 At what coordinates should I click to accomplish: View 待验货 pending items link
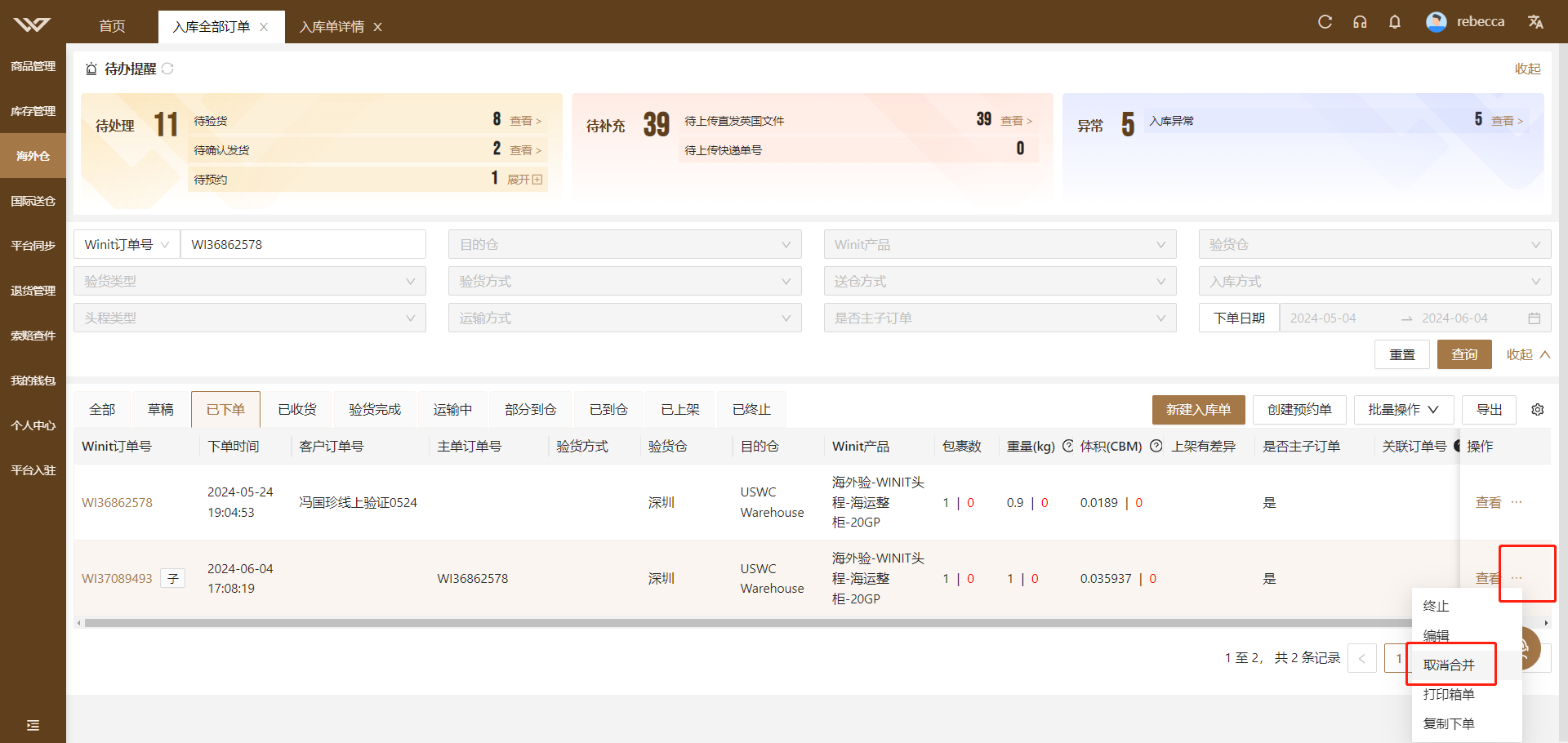point(525,121)
